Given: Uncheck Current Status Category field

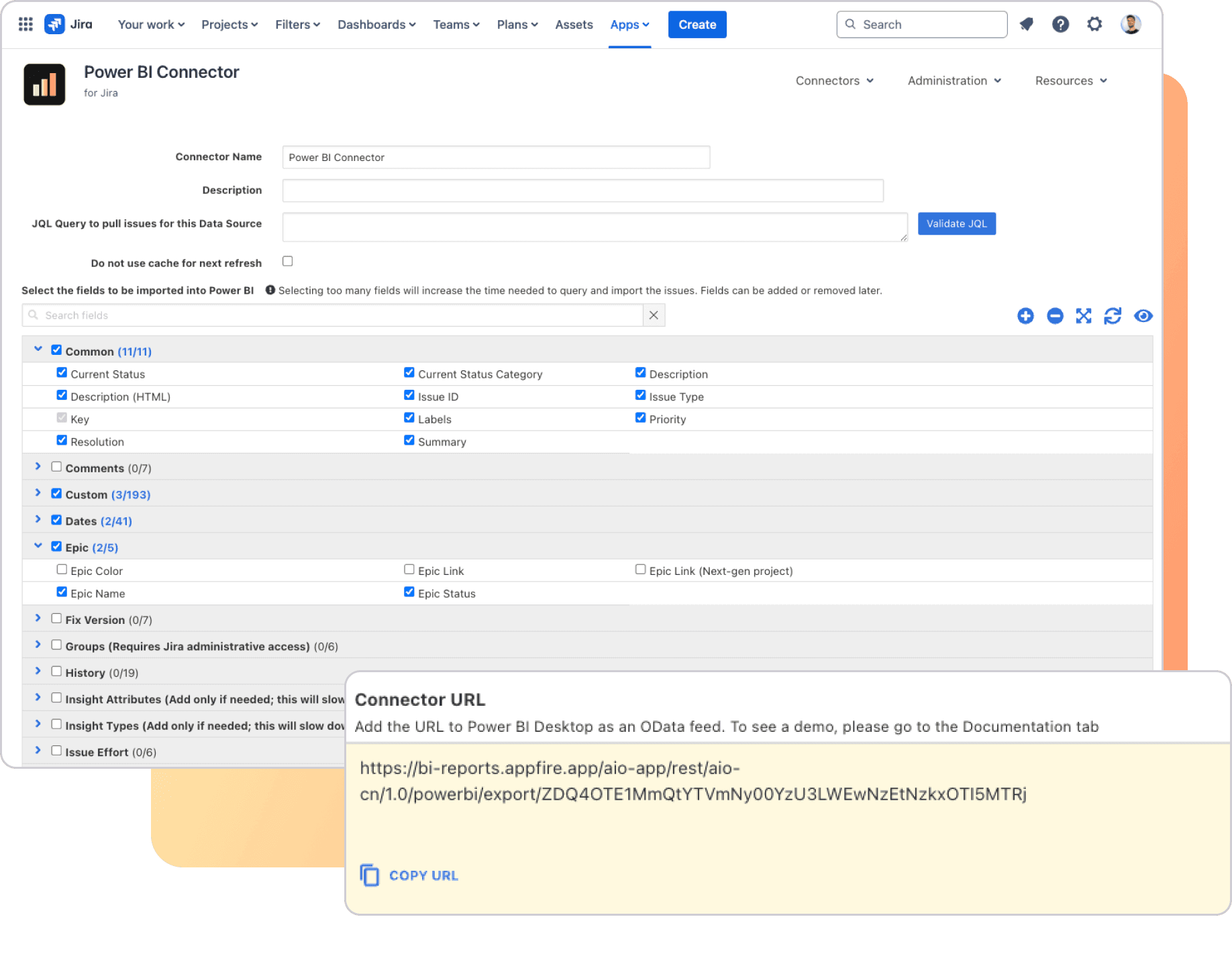Looking at the screenshot, I should point(409,372).
